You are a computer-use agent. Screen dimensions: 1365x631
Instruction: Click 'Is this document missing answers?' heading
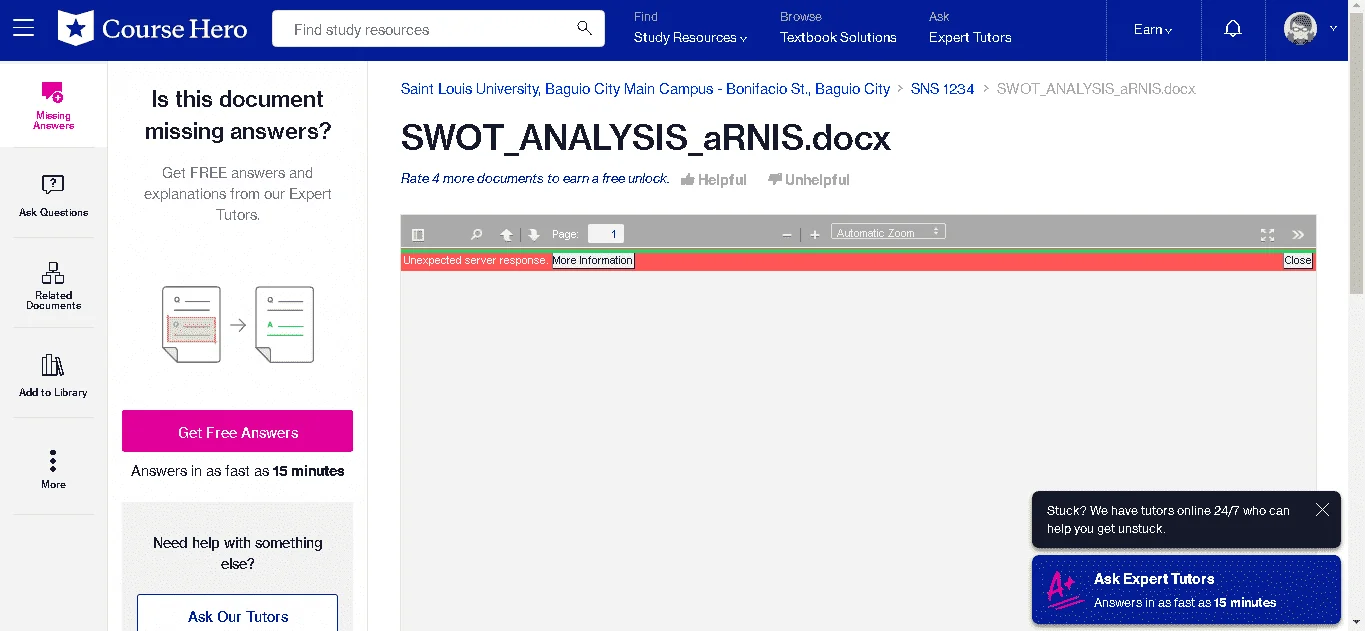coord(238,115)
